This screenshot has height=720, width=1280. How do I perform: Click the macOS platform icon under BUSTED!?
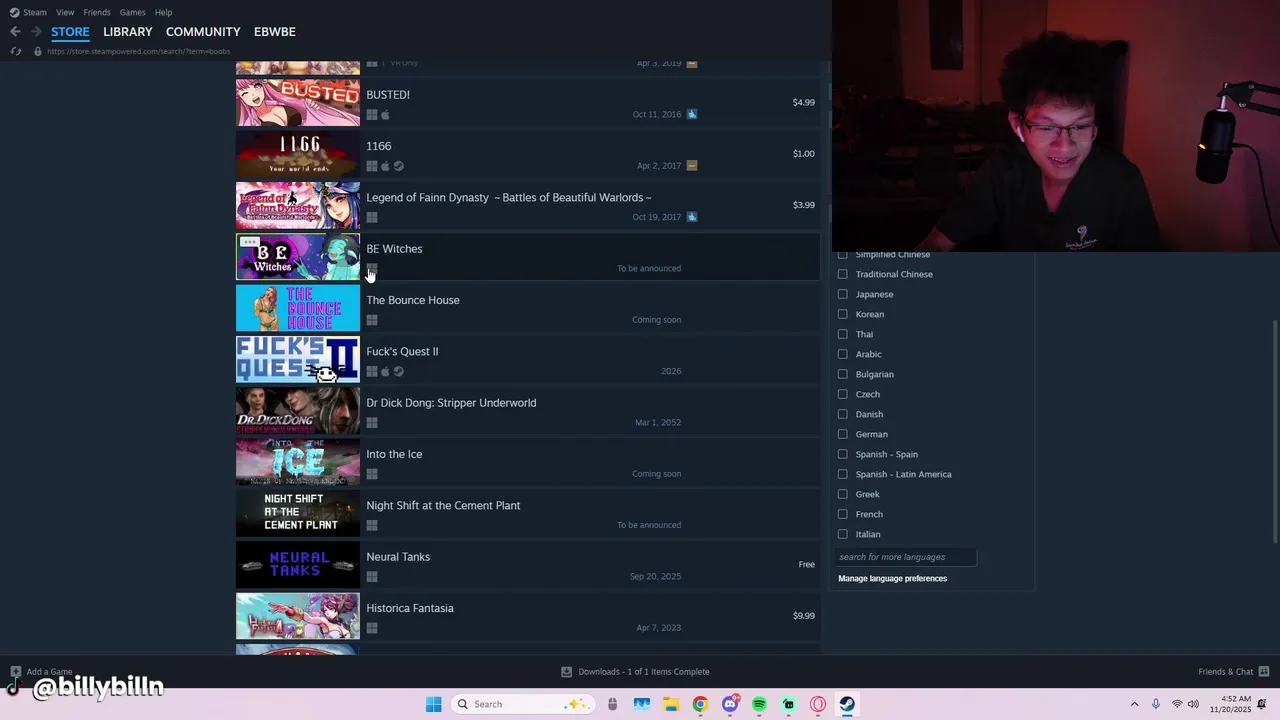(385, 115)
